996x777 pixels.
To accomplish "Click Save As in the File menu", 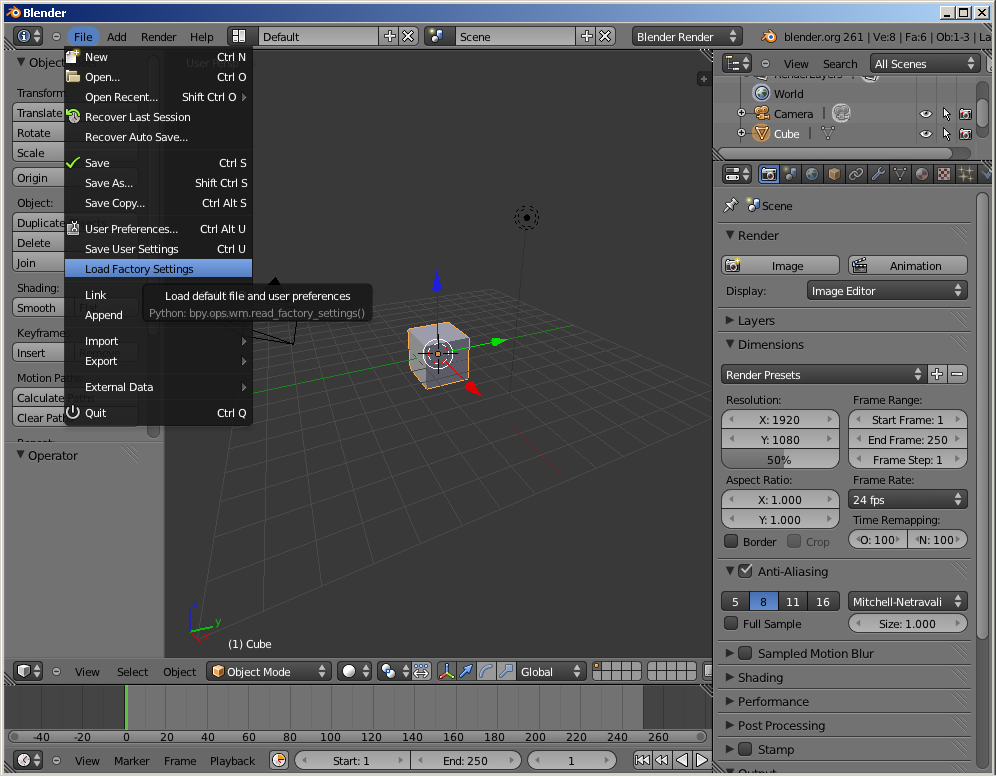I will [109, 183].
